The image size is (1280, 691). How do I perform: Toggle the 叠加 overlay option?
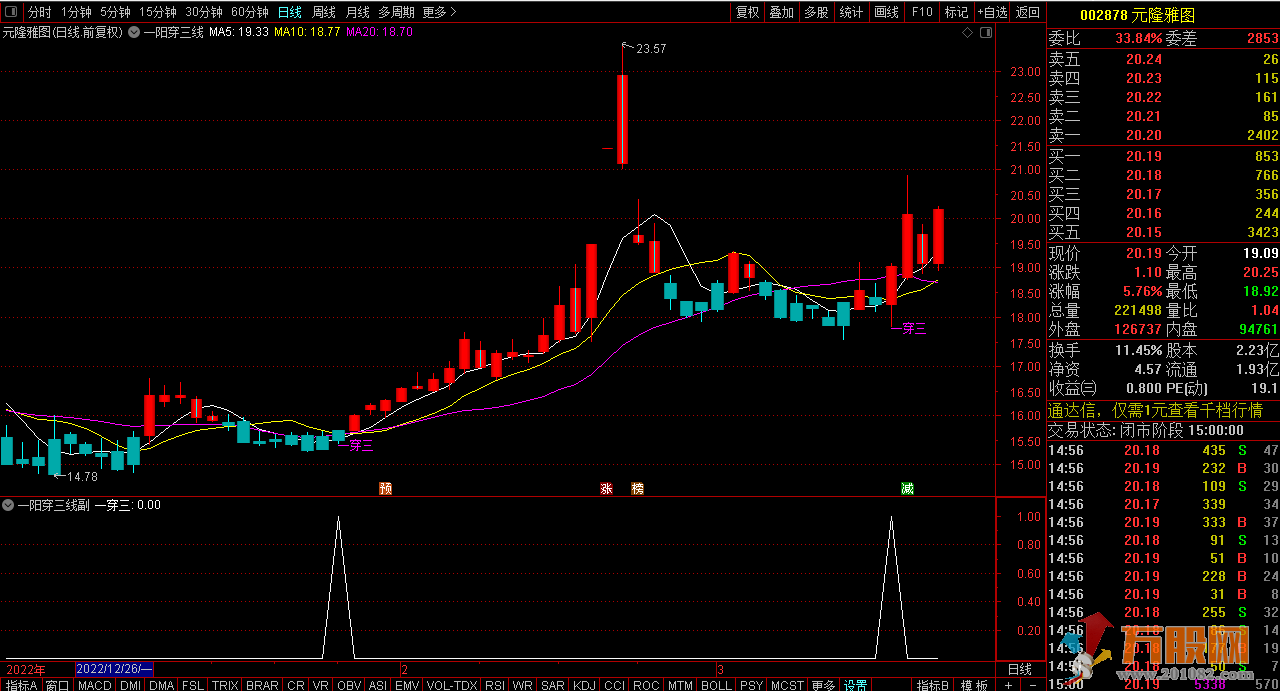point(781,12)
